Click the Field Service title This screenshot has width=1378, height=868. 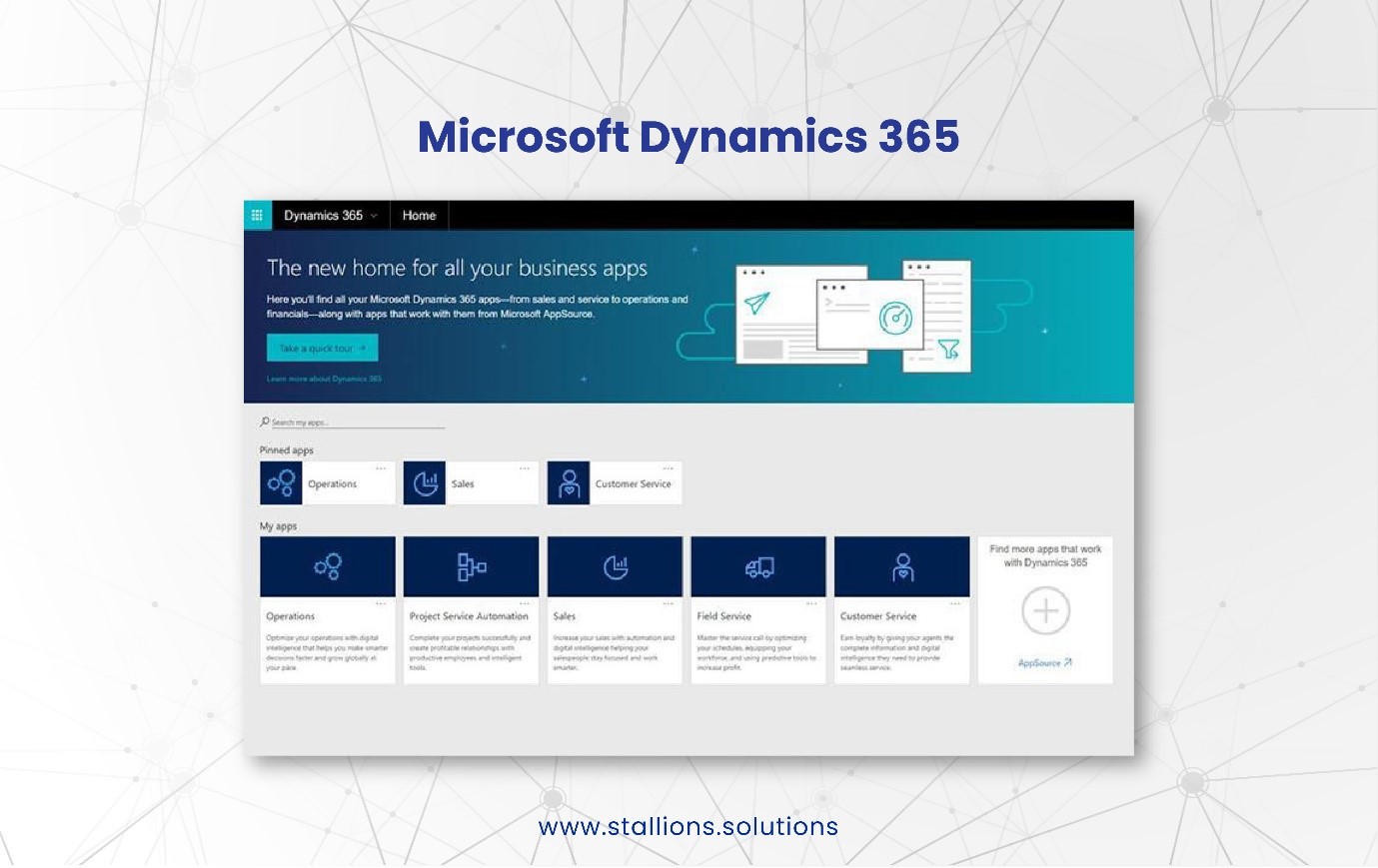click(723, 616)
